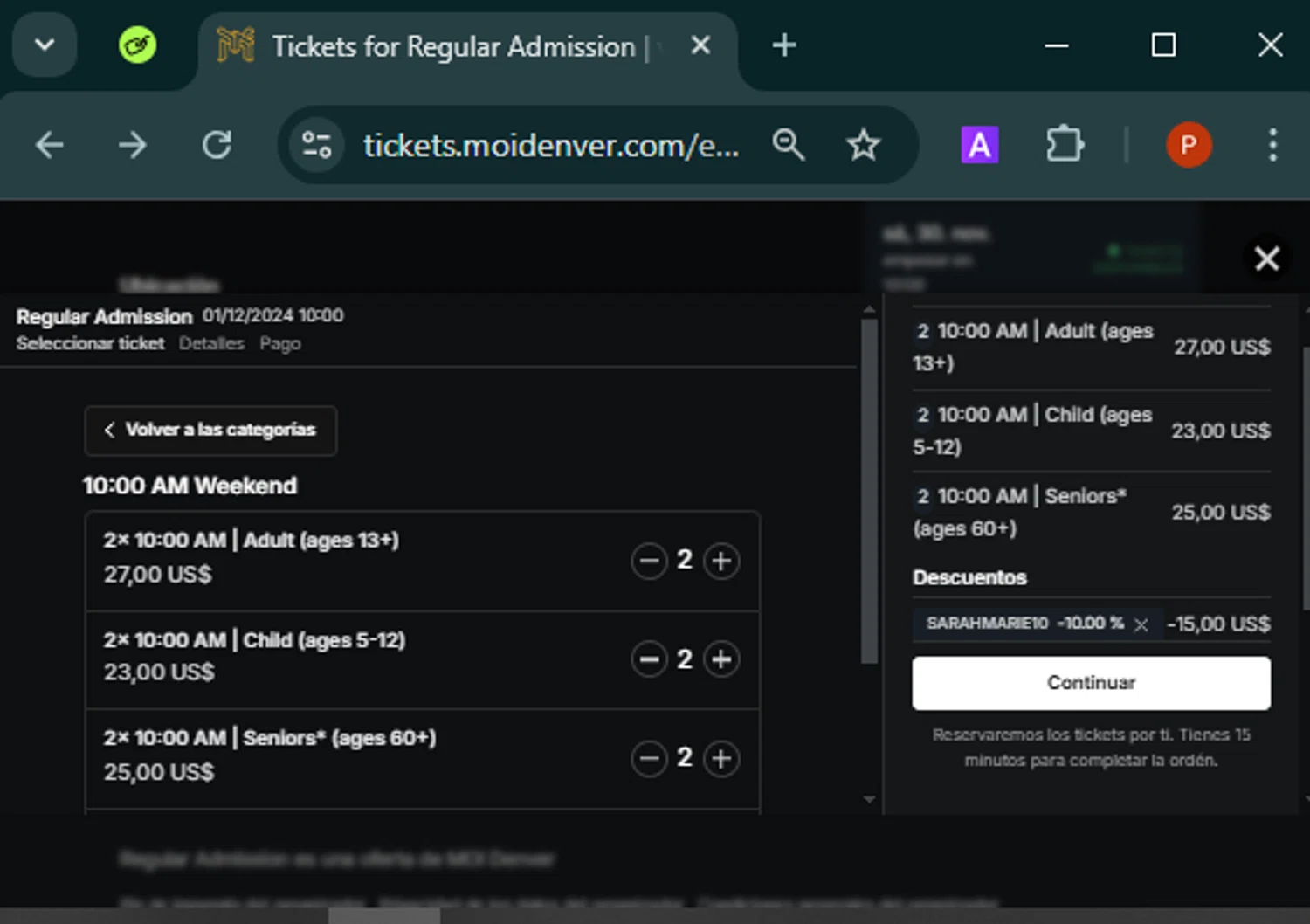Minimize the browser window

pyautogui.click(x=1057, y=45)
